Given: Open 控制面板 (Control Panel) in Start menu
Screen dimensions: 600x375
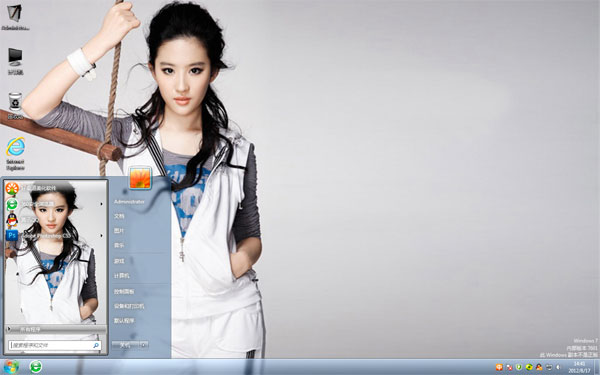Looking at the screenshot, I should coord(124,292).
